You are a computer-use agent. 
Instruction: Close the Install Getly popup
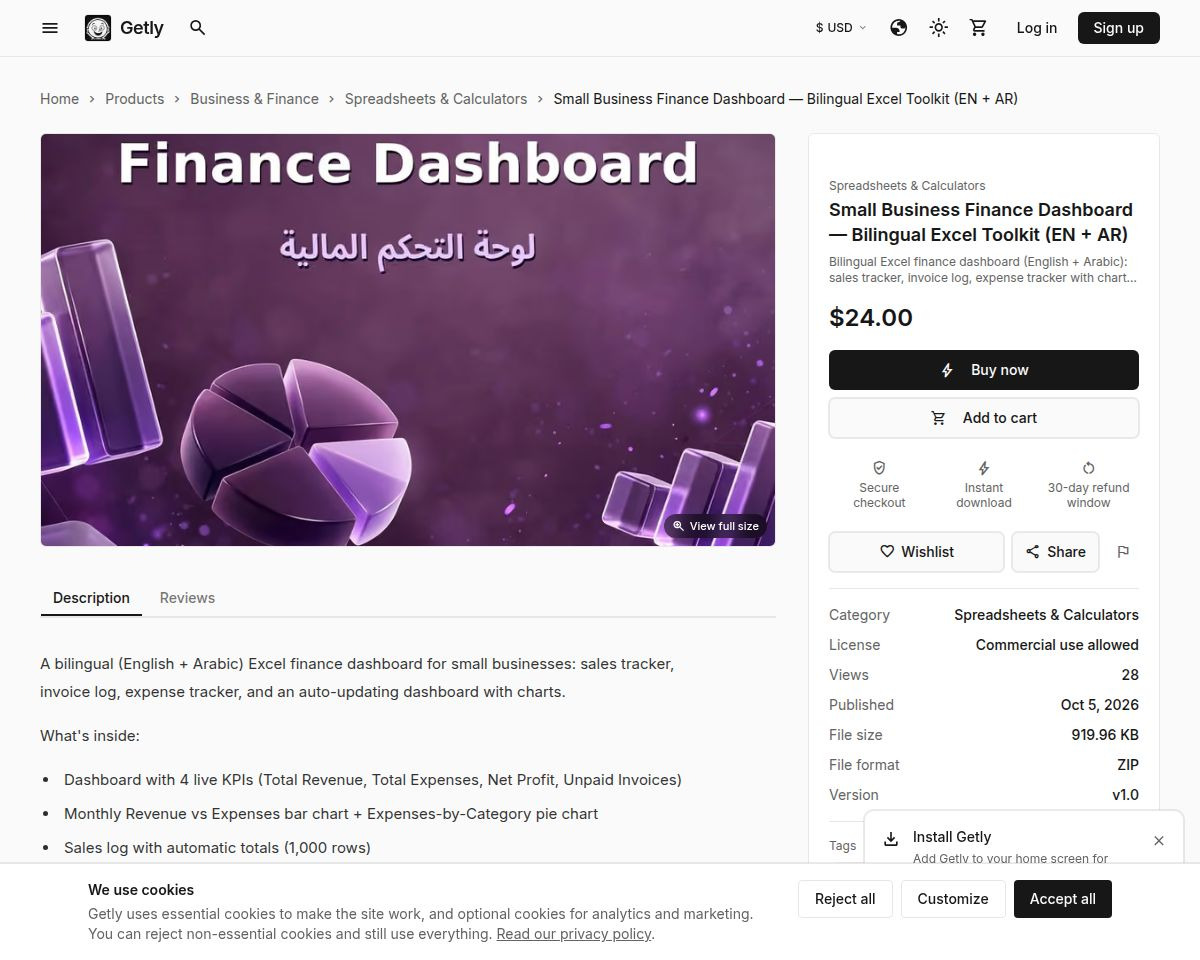[1159, 841]
